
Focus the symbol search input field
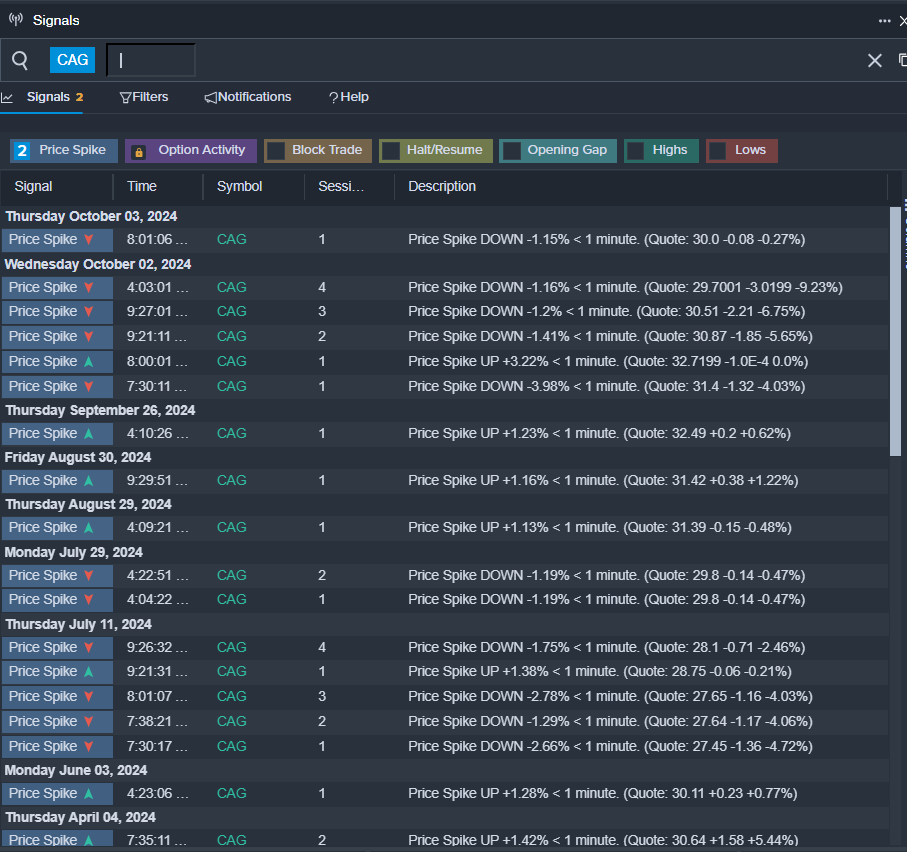point(150,60)
